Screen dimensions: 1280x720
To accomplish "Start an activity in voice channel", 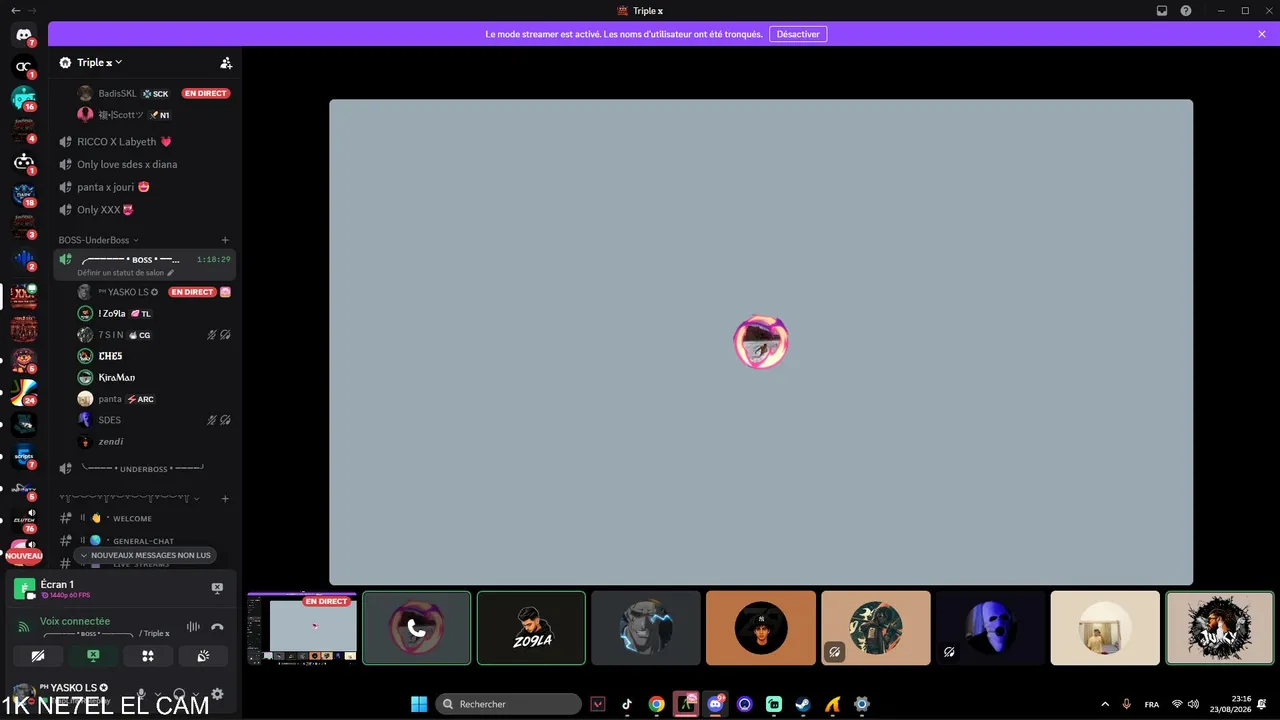I will [x=148, y=656].
